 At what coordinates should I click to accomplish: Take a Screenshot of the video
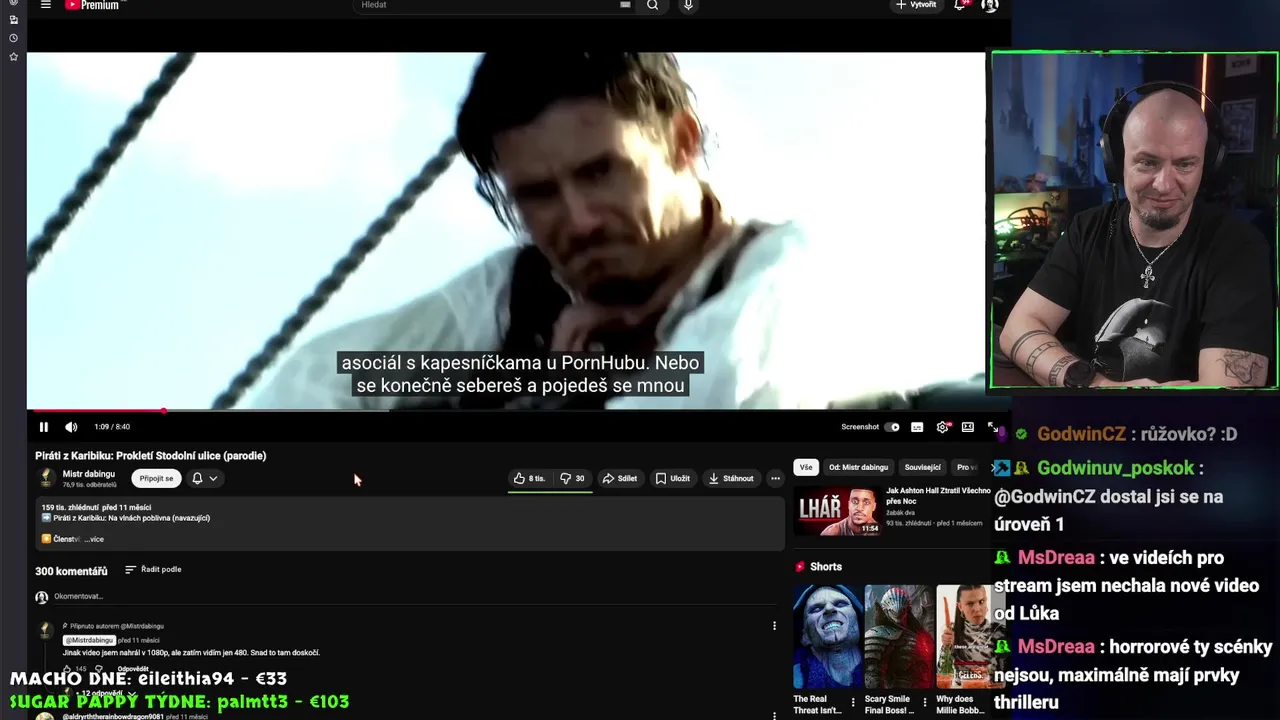pos(860,427)
